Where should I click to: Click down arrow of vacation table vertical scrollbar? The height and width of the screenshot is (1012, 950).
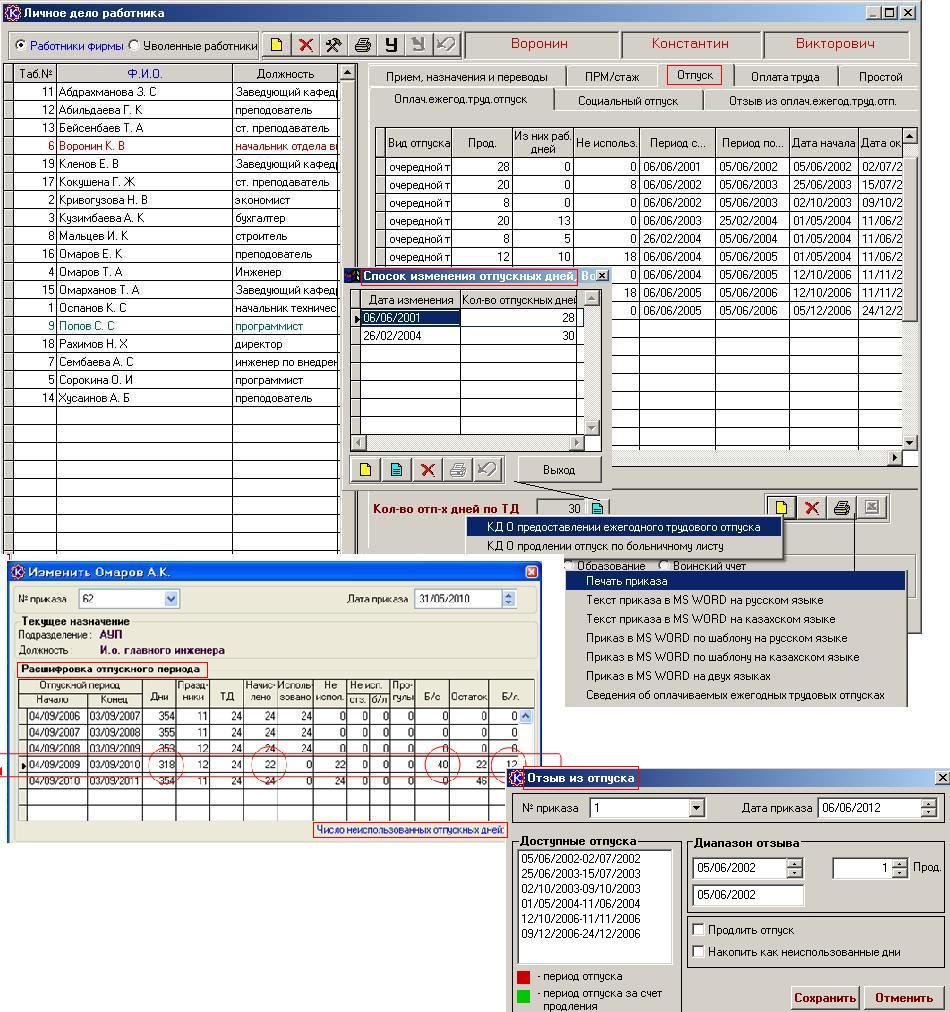(909, 442)
